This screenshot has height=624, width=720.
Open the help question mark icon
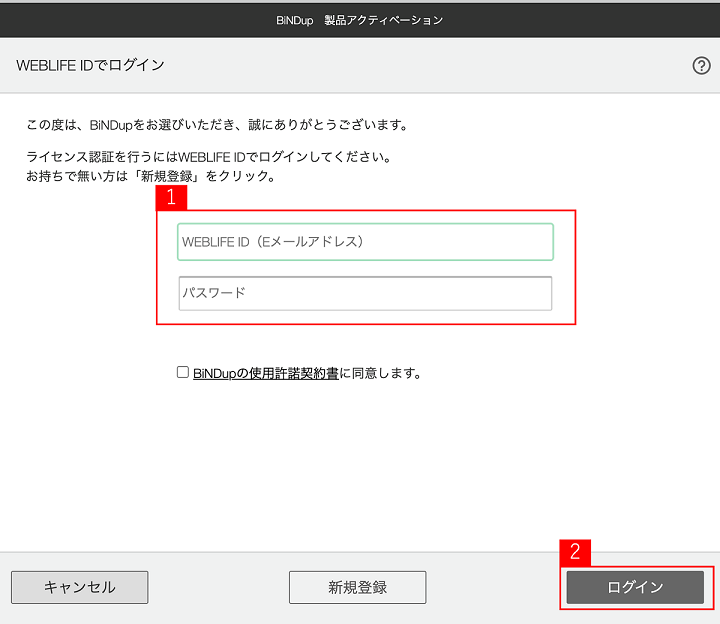click(701, 66)
